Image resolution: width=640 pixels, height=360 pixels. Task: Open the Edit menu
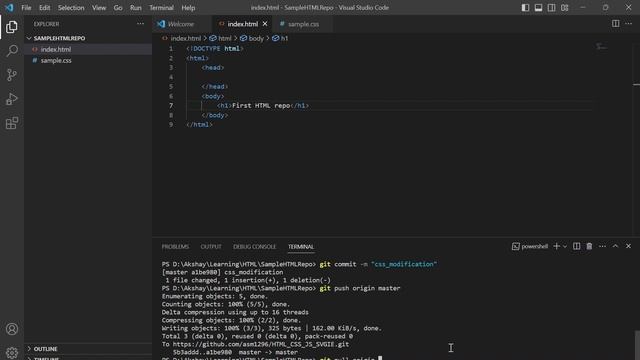pyautogui.click(x=44, y=8)
